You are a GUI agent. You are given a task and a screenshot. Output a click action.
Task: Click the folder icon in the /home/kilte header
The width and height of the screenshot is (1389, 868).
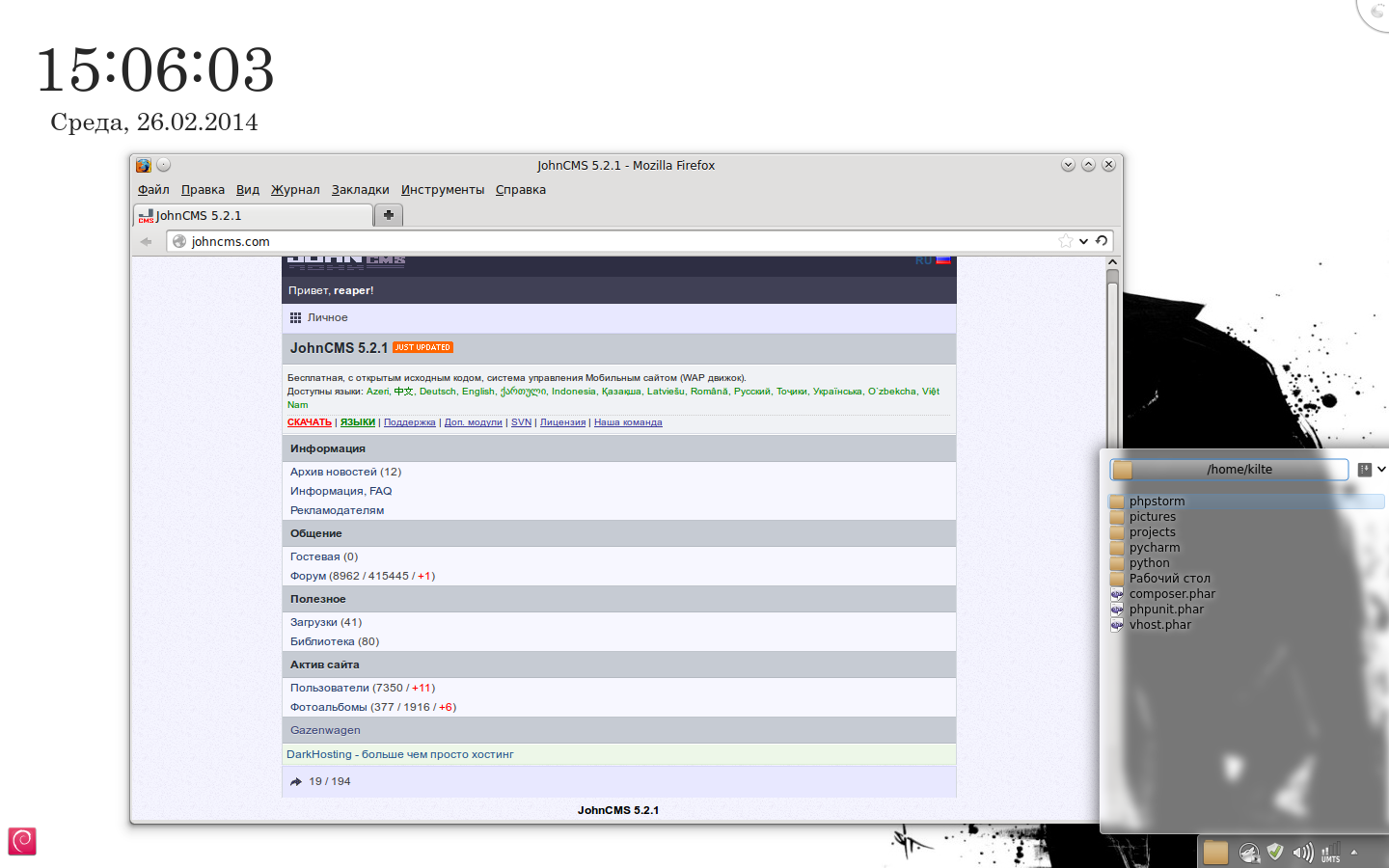pos(1123,470)
